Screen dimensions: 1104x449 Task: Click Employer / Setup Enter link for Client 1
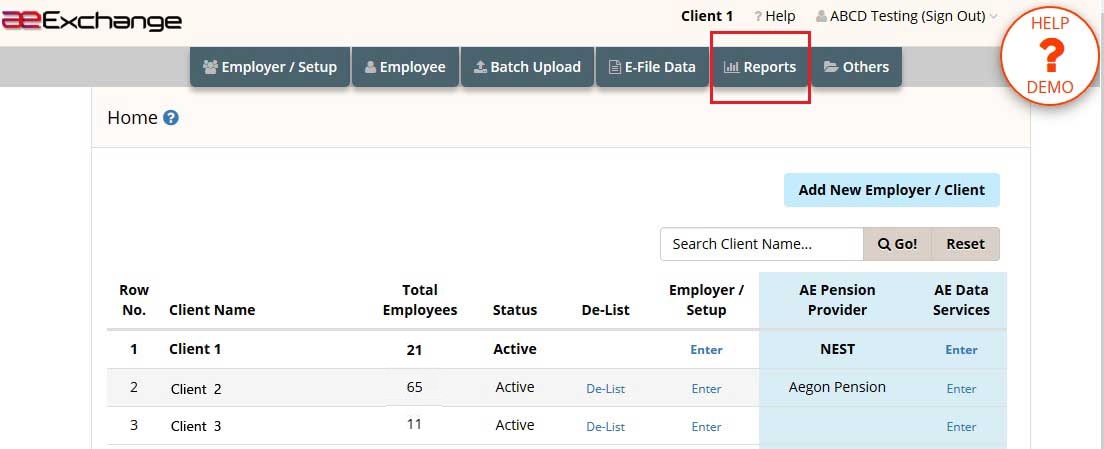click(x=706, y=350)
